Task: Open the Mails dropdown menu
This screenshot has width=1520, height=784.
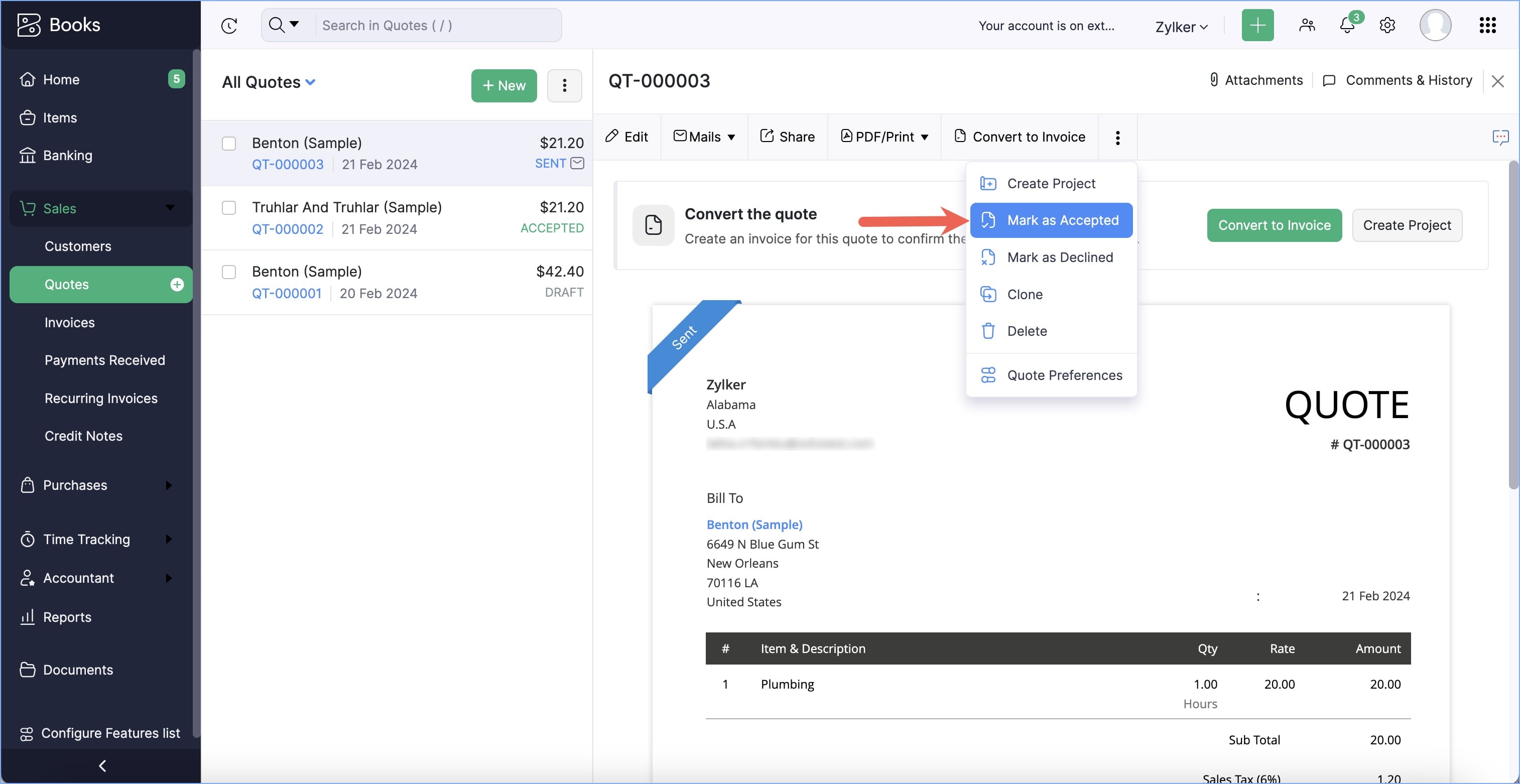Action: [705, 137]
